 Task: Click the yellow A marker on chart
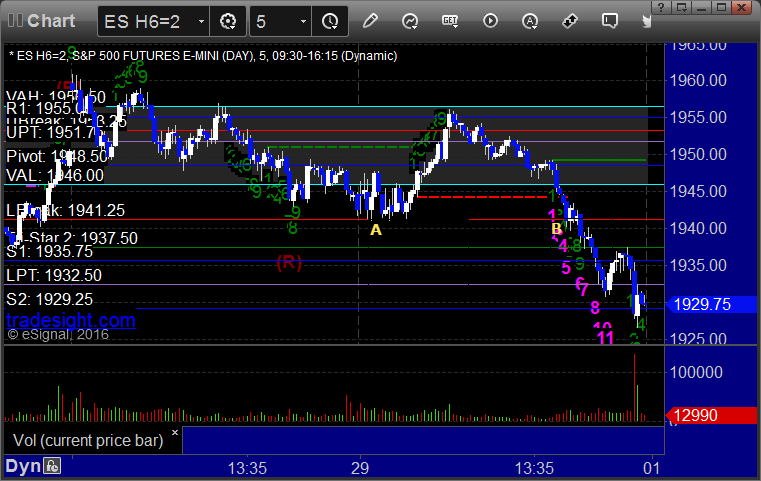coord(376,230)
